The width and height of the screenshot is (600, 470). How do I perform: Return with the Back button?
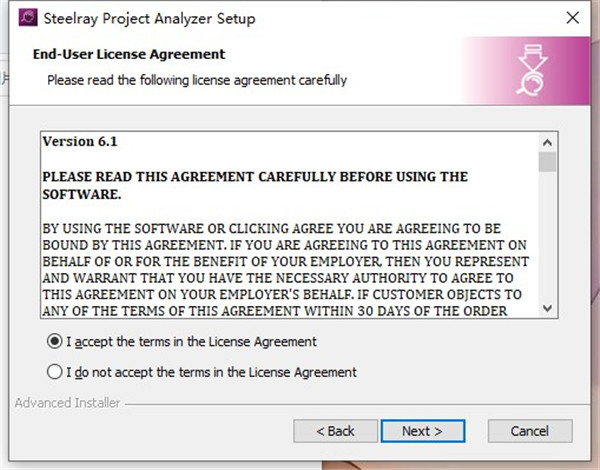click(336, 431)
